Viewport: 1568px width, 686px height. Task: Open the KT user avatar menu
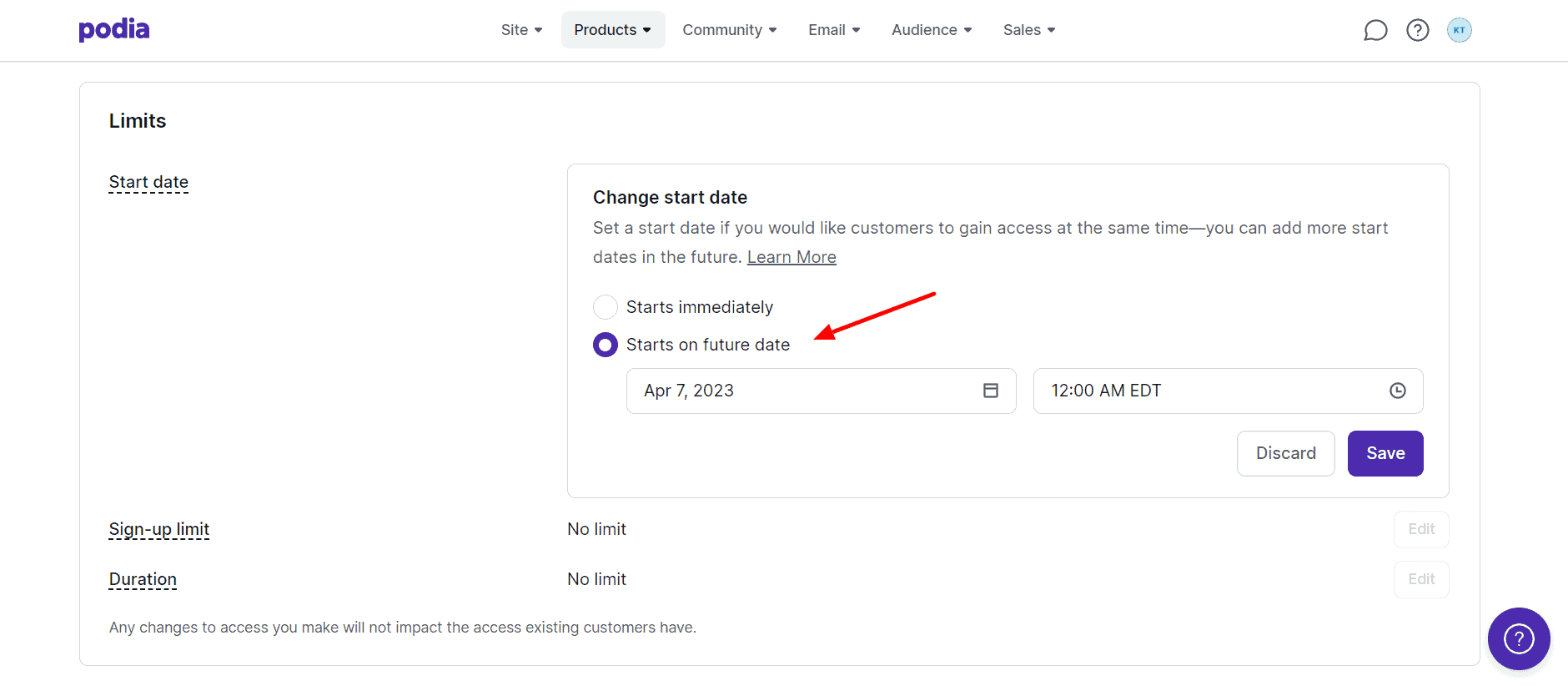point(1459,31)
